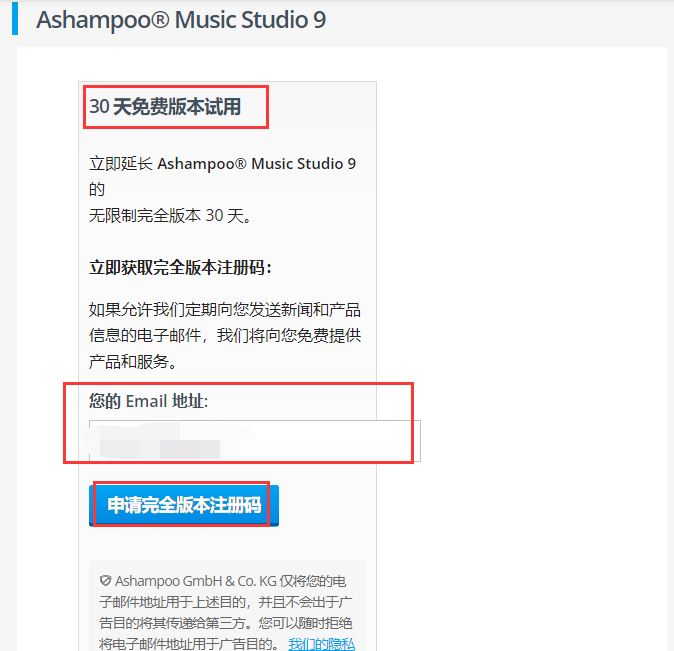Click the bold 立即获取完全版本注册码 heading

[x=181, y=267]
